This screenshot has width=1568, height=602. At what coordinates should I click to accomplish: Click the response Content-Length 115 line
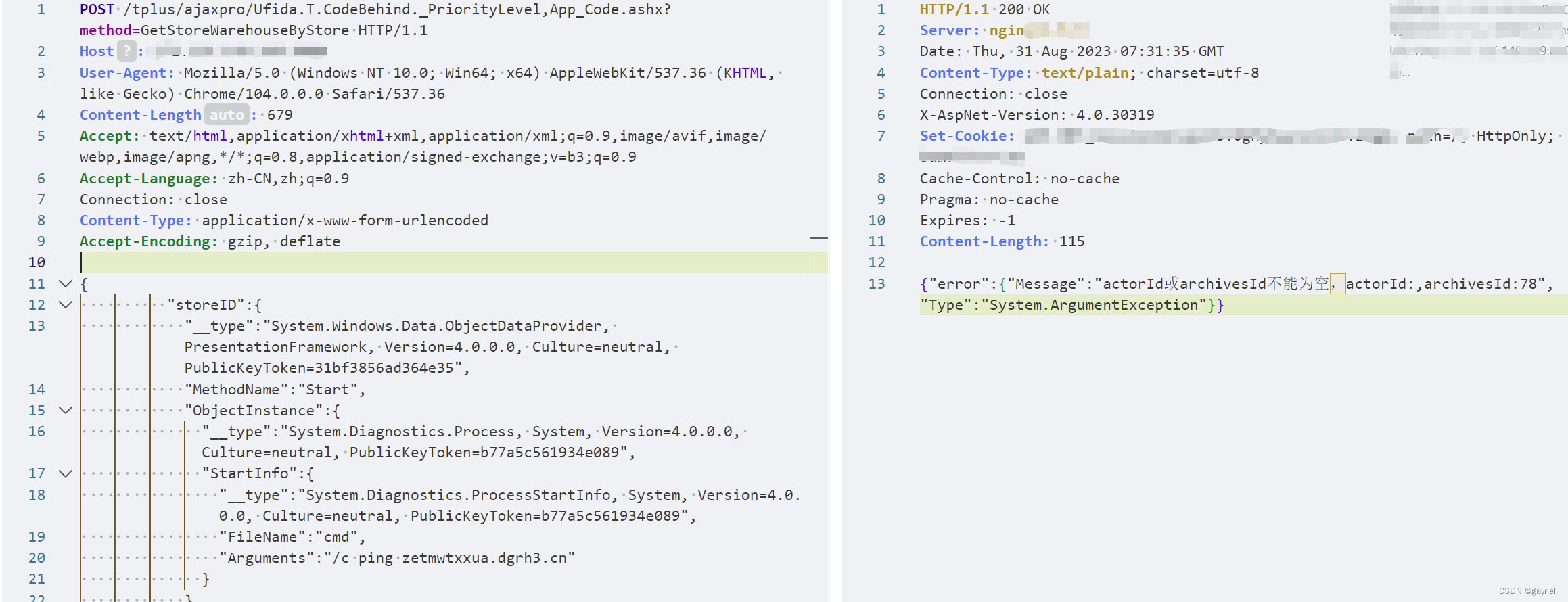pos(1002,241)
